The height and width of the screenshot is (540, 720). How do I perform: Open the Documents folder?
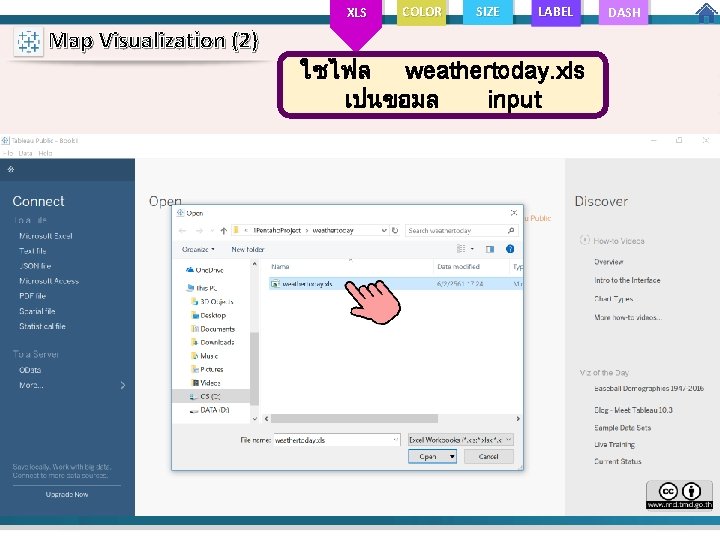(x=213, y=329)
